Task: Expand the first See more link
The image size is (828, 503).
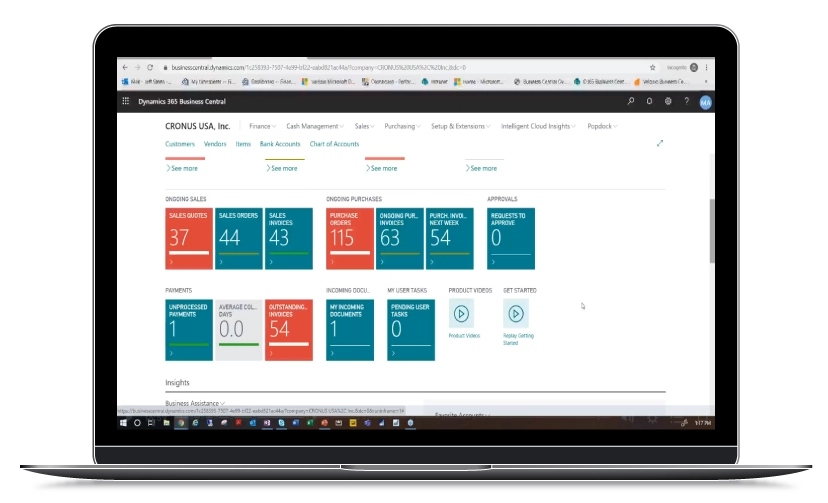Action: [182, 168]
